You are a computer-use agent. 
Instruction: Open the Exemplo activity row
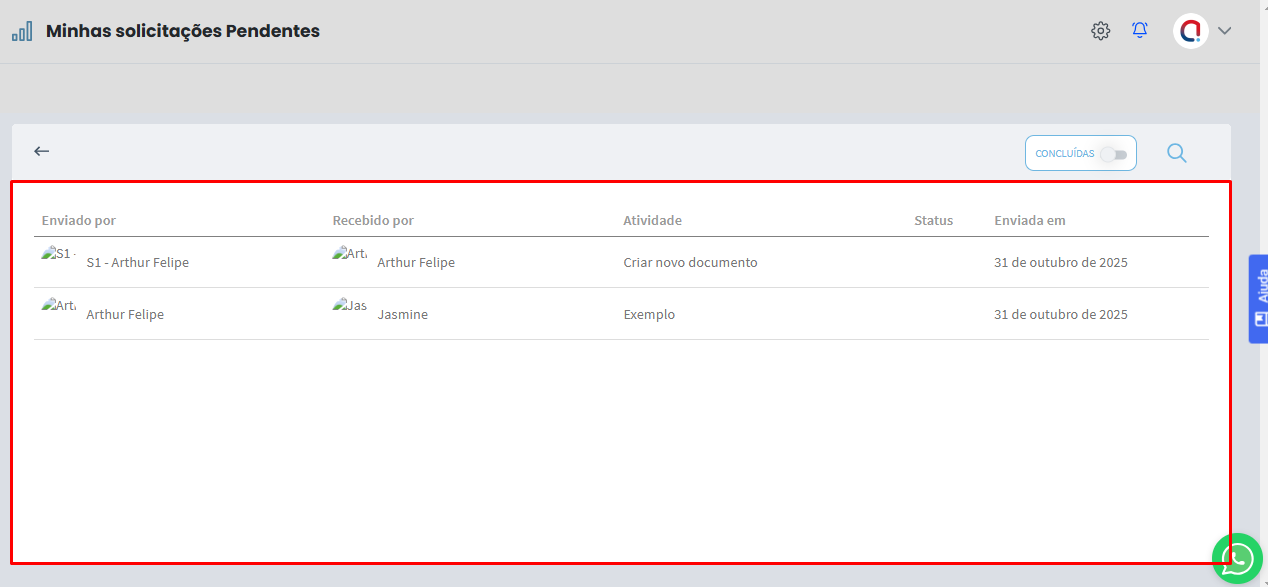tap(649, 315)
